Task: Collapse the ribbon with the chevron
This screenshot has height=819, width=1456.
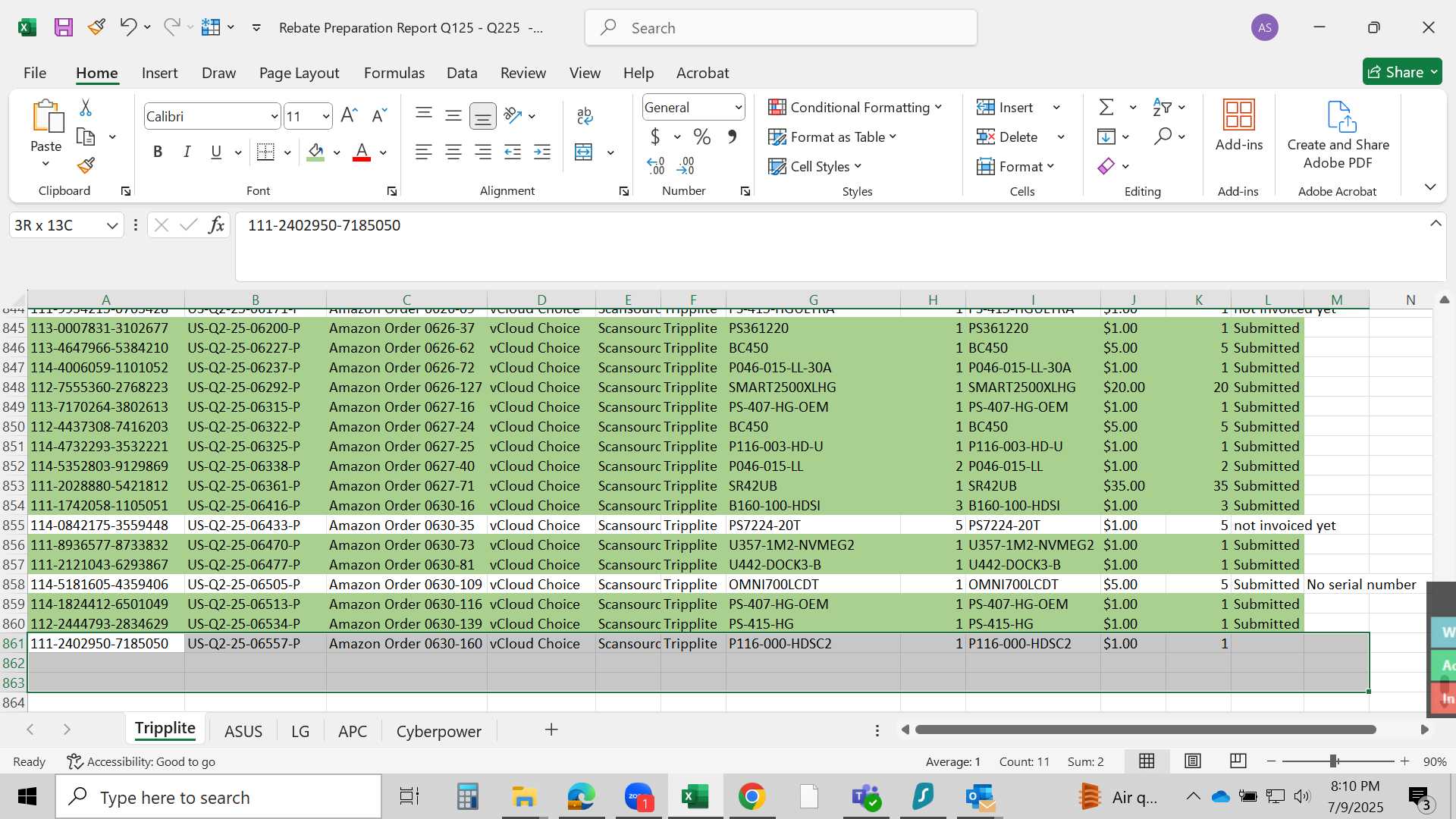Action: (1430, 187)
